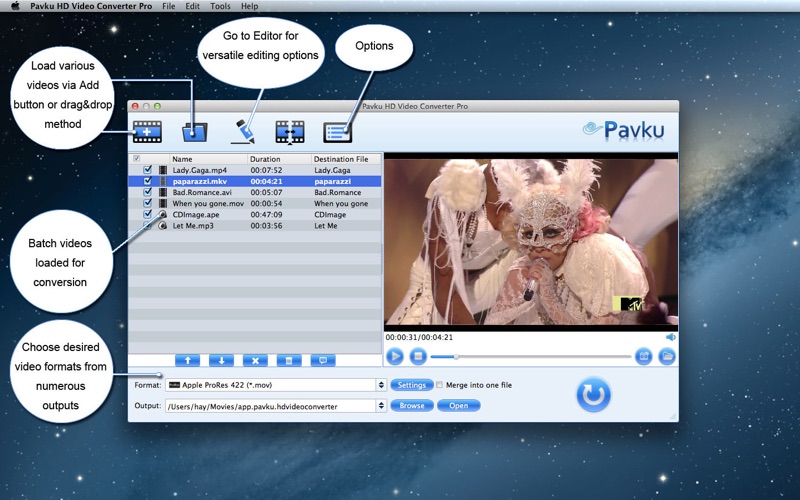Select the Let Me.mp3 file name
This screenshot has height=500, width=800.
click(x=193, y=226)
